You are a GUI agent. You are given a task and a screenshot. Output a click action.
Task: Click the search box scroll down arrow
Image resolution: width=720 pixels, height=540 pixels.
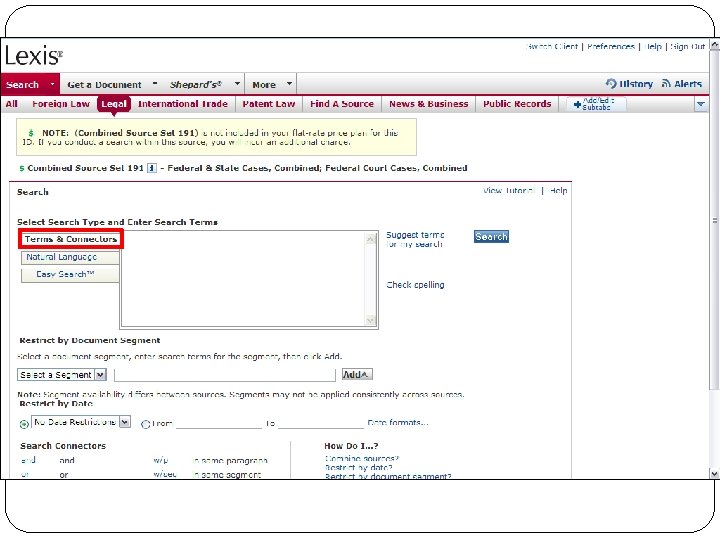click(x=371, y=320)
